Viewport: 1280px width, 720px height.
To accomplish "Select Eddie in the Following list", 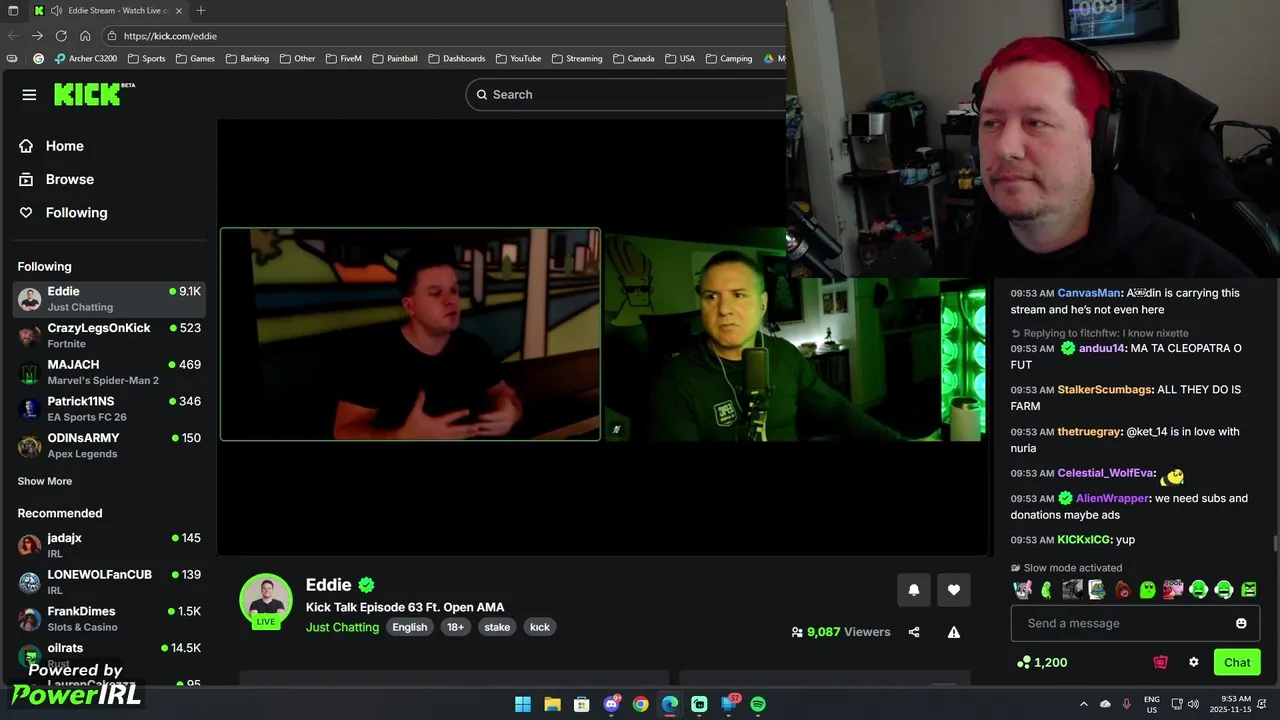I will [109, 299].
